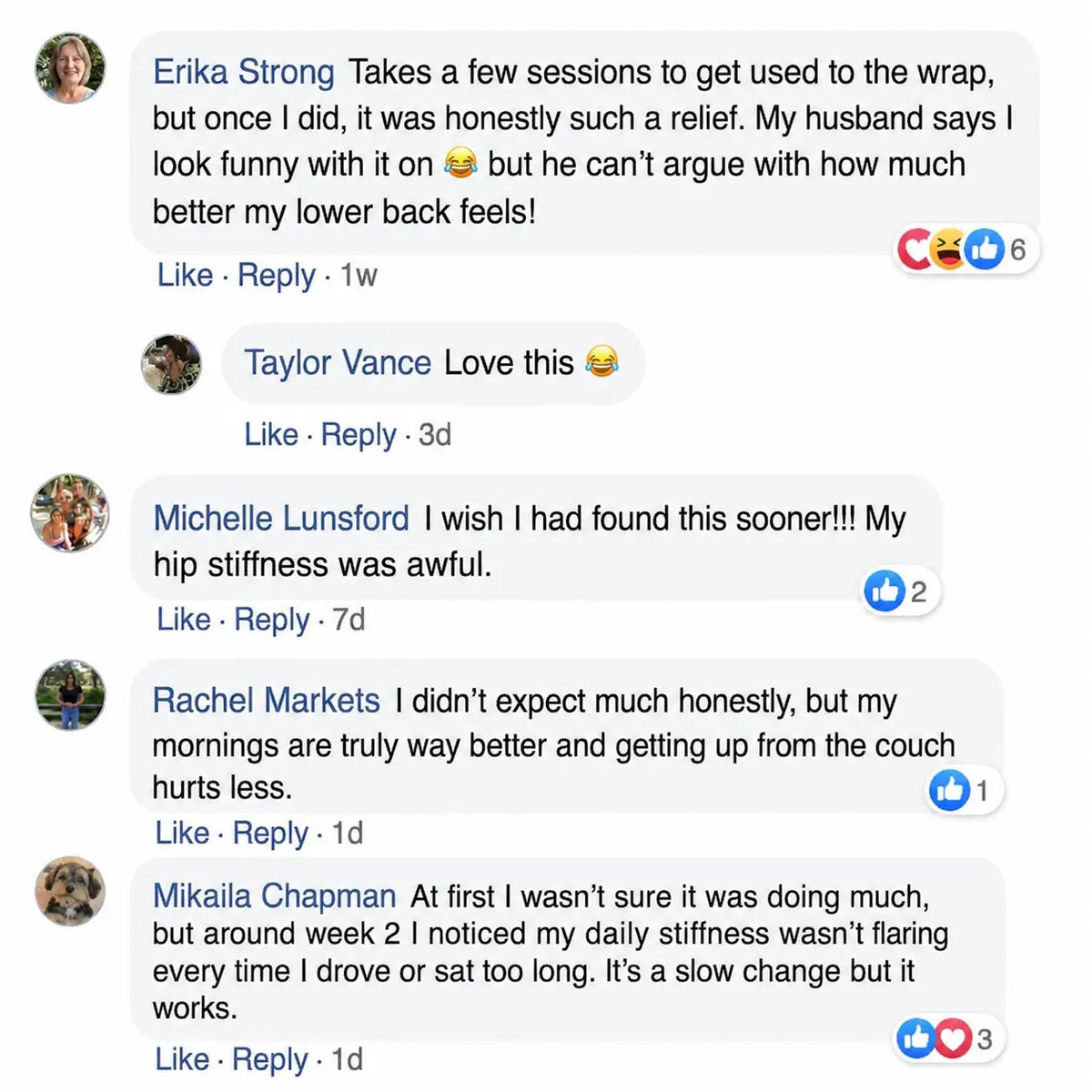Click Taylor Vance's avatar

pos(171,364)
